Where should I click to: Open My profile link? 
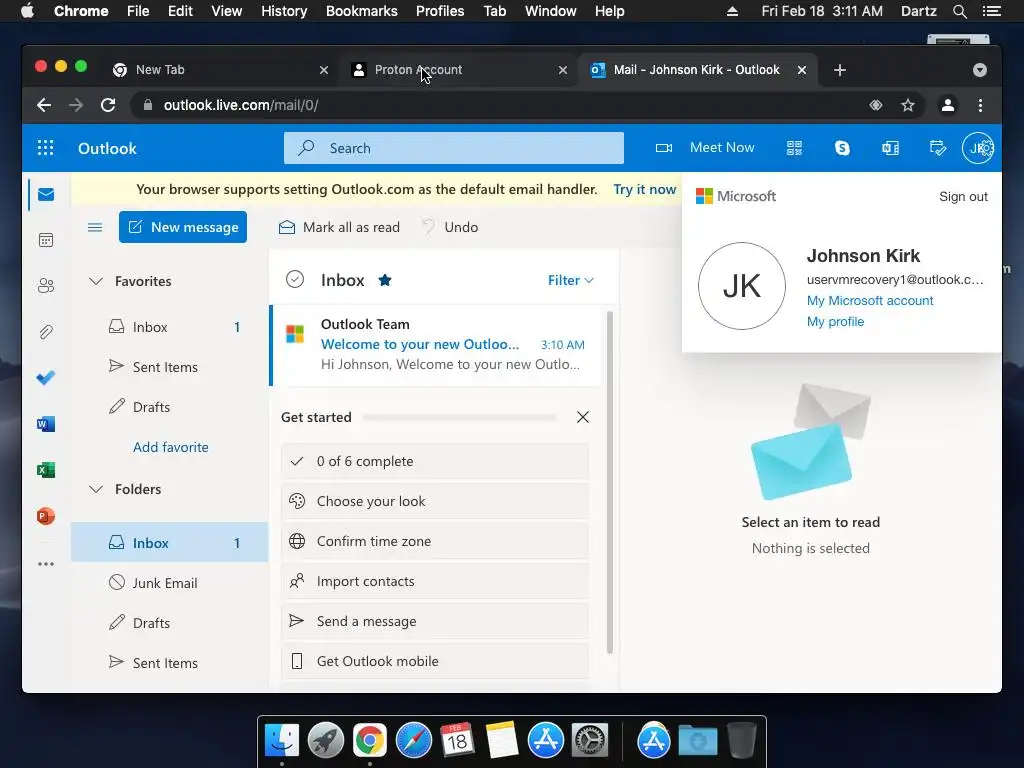click(x=835, y=321)
